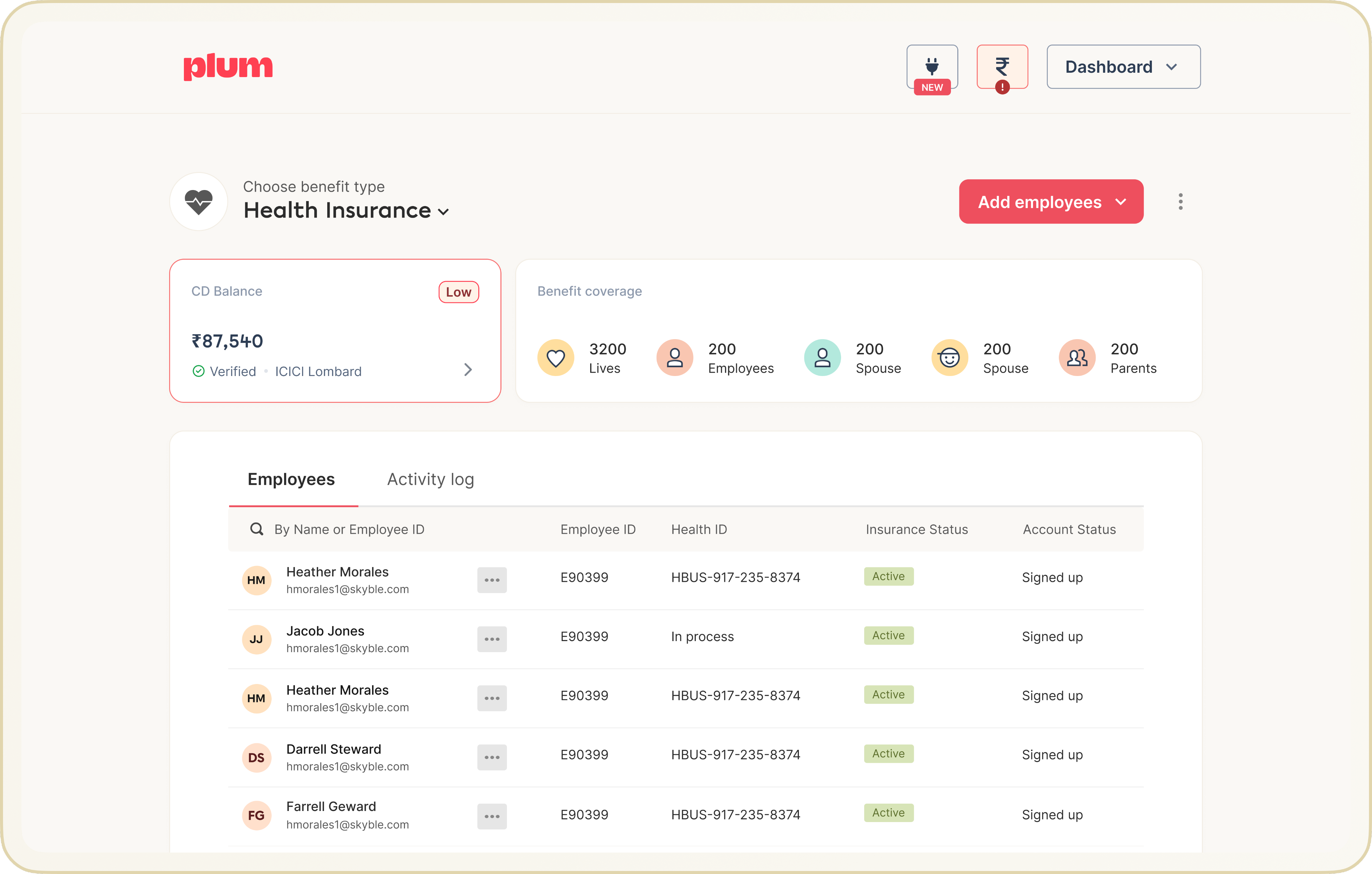The width and height of the screenshot is (1372, 874).
Task: Click the FG avatar for Farrell Geward
Action: point(256,815)
